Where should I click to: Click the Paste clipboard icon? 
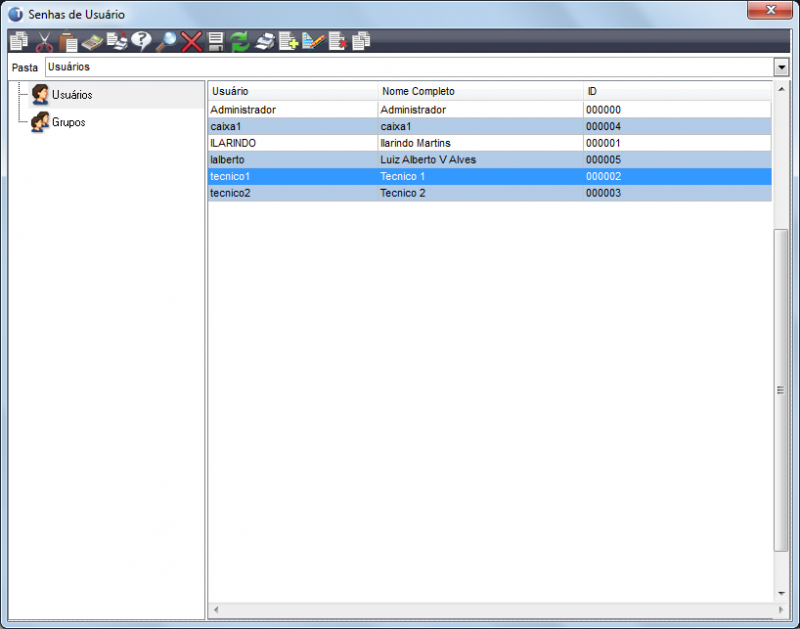pyautogui.click(x=68, y=42)
